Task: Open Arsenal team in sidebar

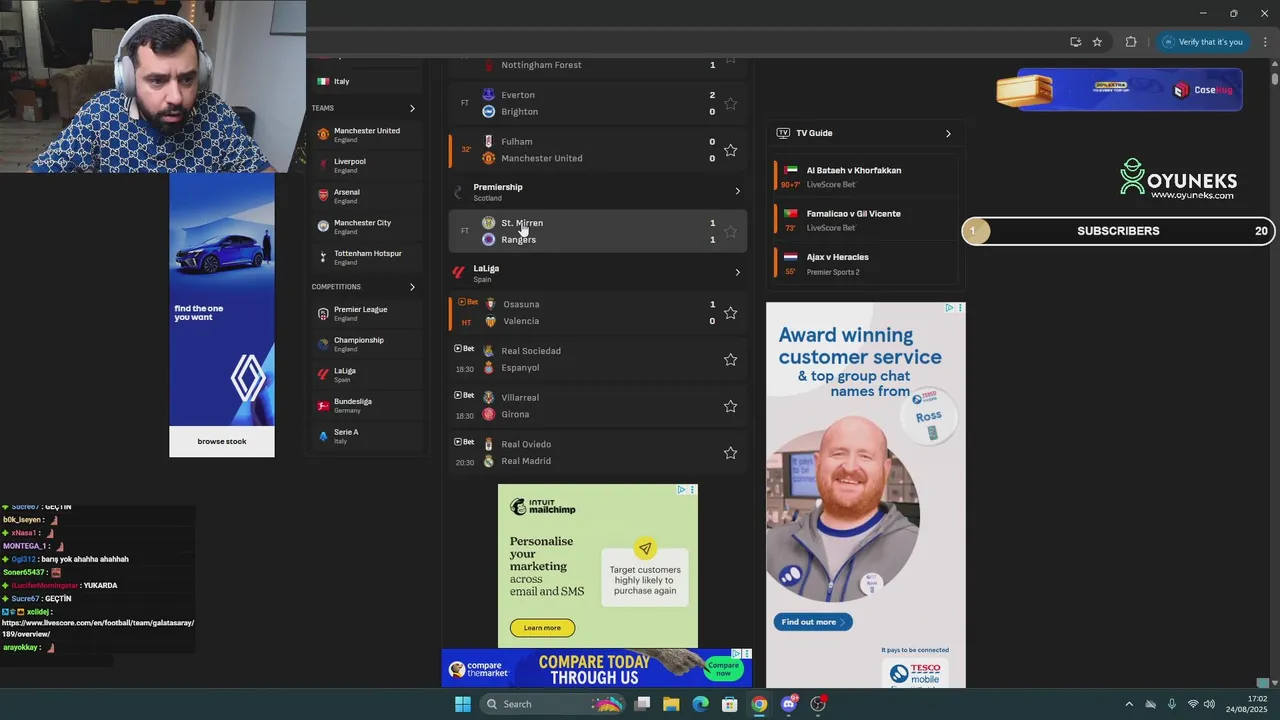Action: (366, 196)
